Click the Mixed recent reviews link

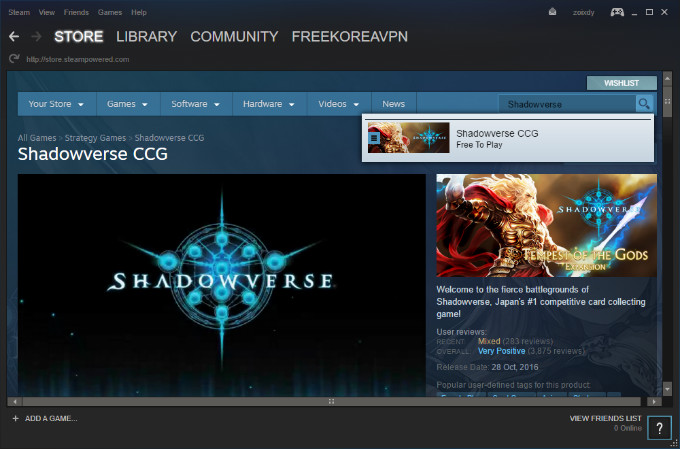(489, 341)
